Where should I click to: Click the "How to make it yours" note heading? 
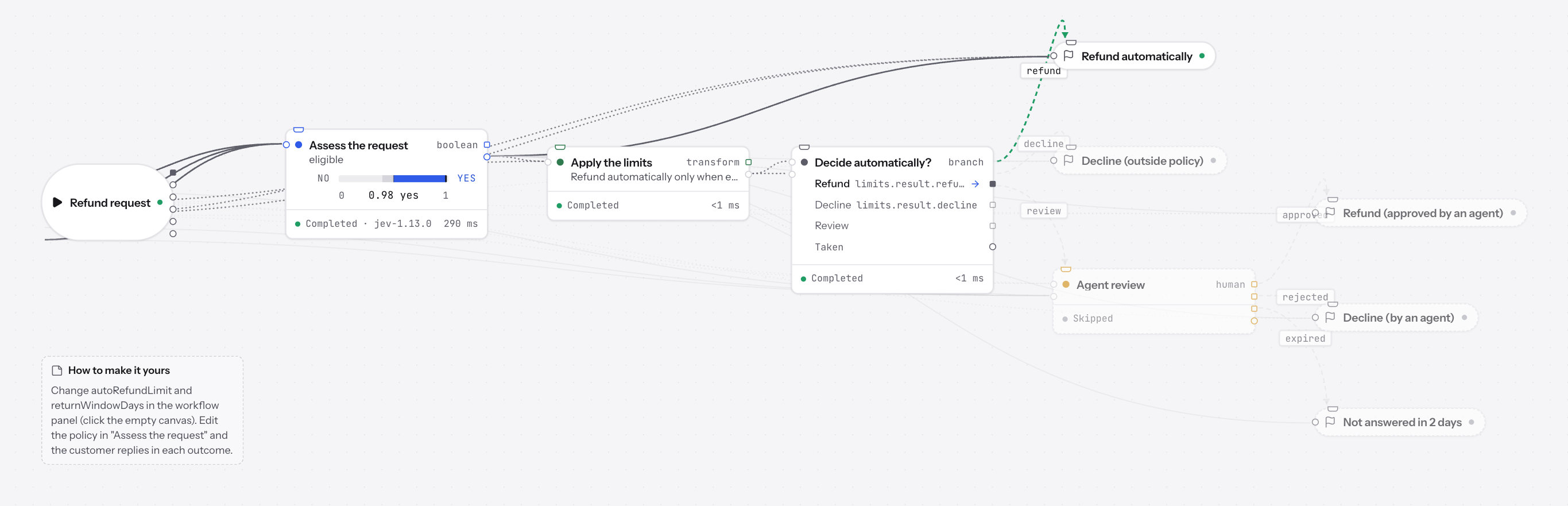[119, 370]
